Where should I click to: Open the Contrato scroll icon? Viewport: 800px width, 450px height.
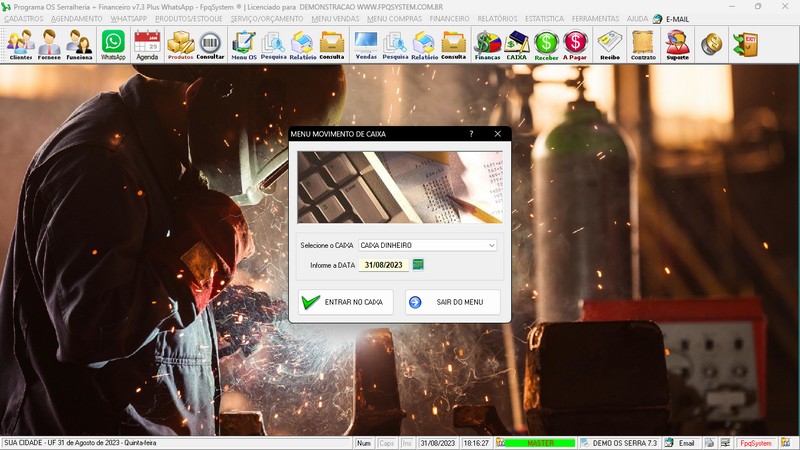tap(643, 45)
